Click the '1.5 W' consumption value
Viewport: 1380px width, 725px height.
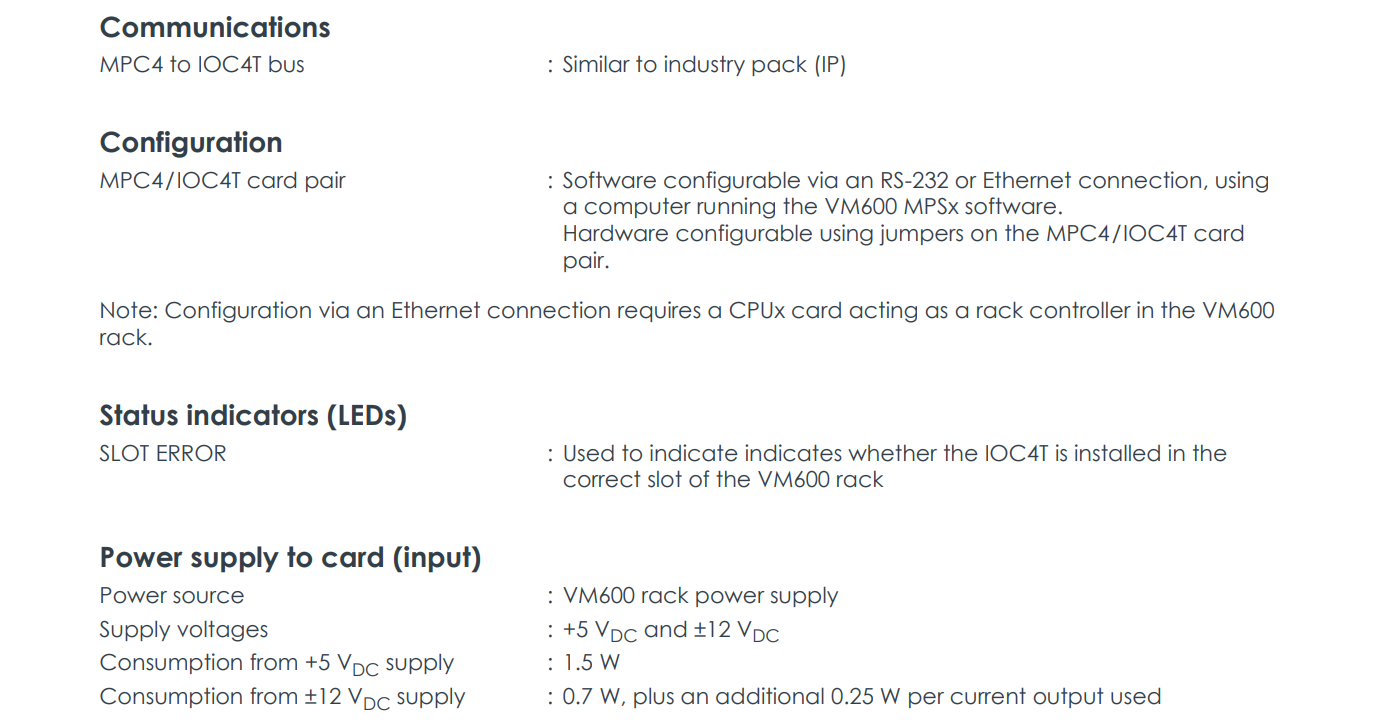pyautogui.click(x=591, y=663)
